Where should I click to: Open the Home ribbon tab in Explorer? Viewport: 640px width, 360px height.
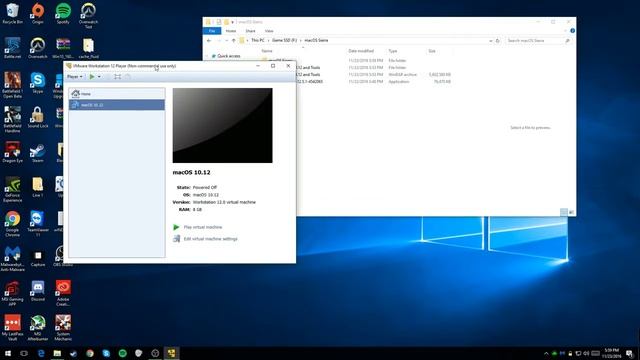[231, 31]
